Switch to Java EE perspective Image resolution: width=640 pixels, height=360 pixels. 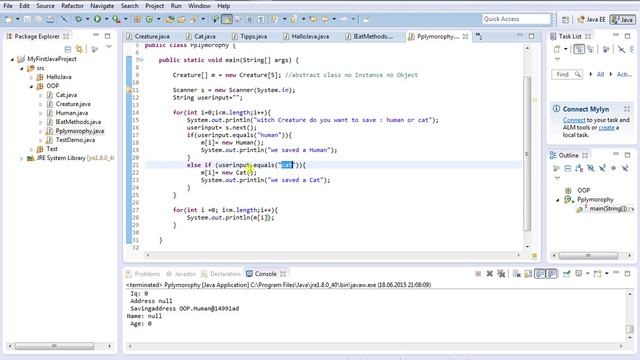[591, 19]
